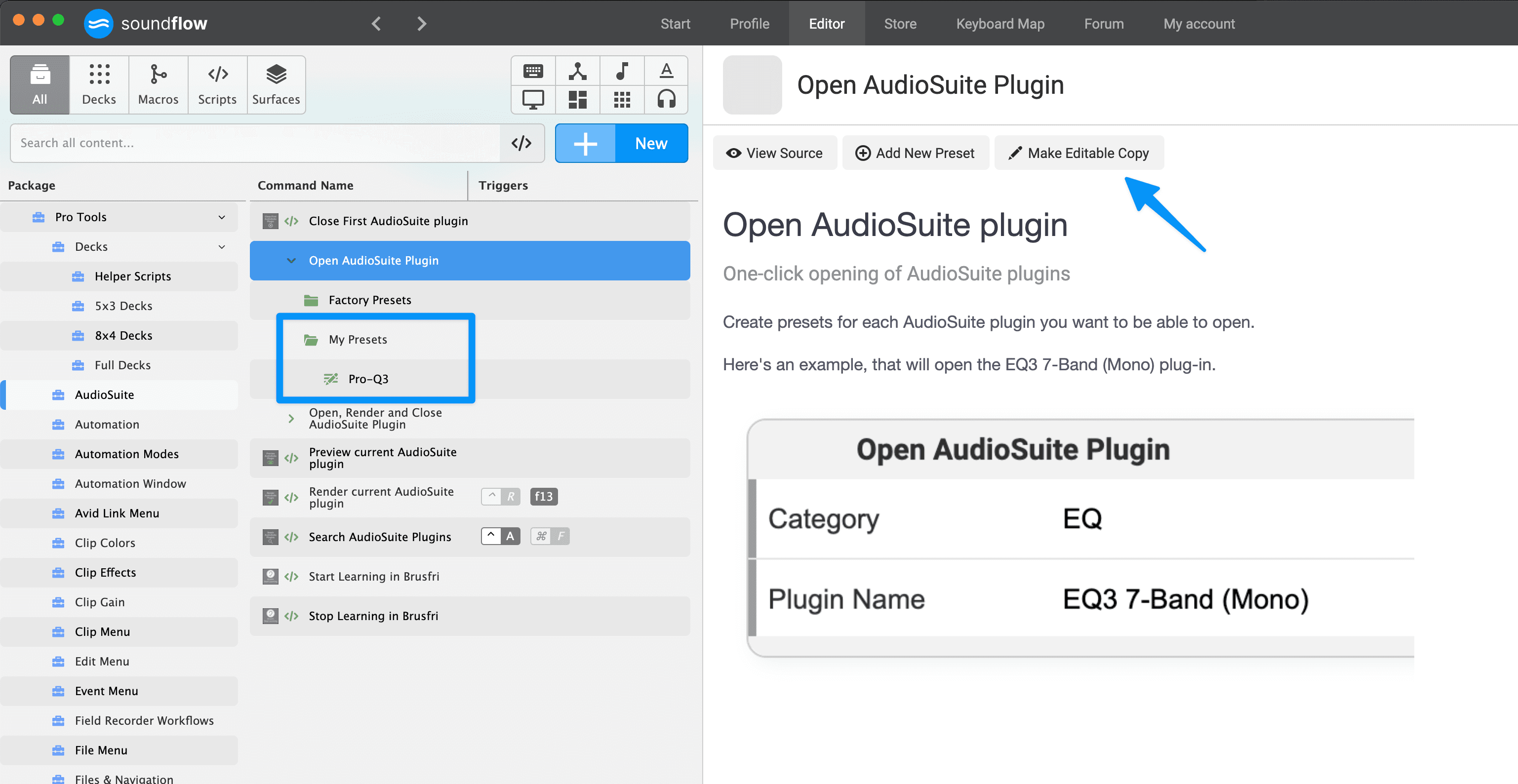Select the Helper Scripts package

coord(119,276)
